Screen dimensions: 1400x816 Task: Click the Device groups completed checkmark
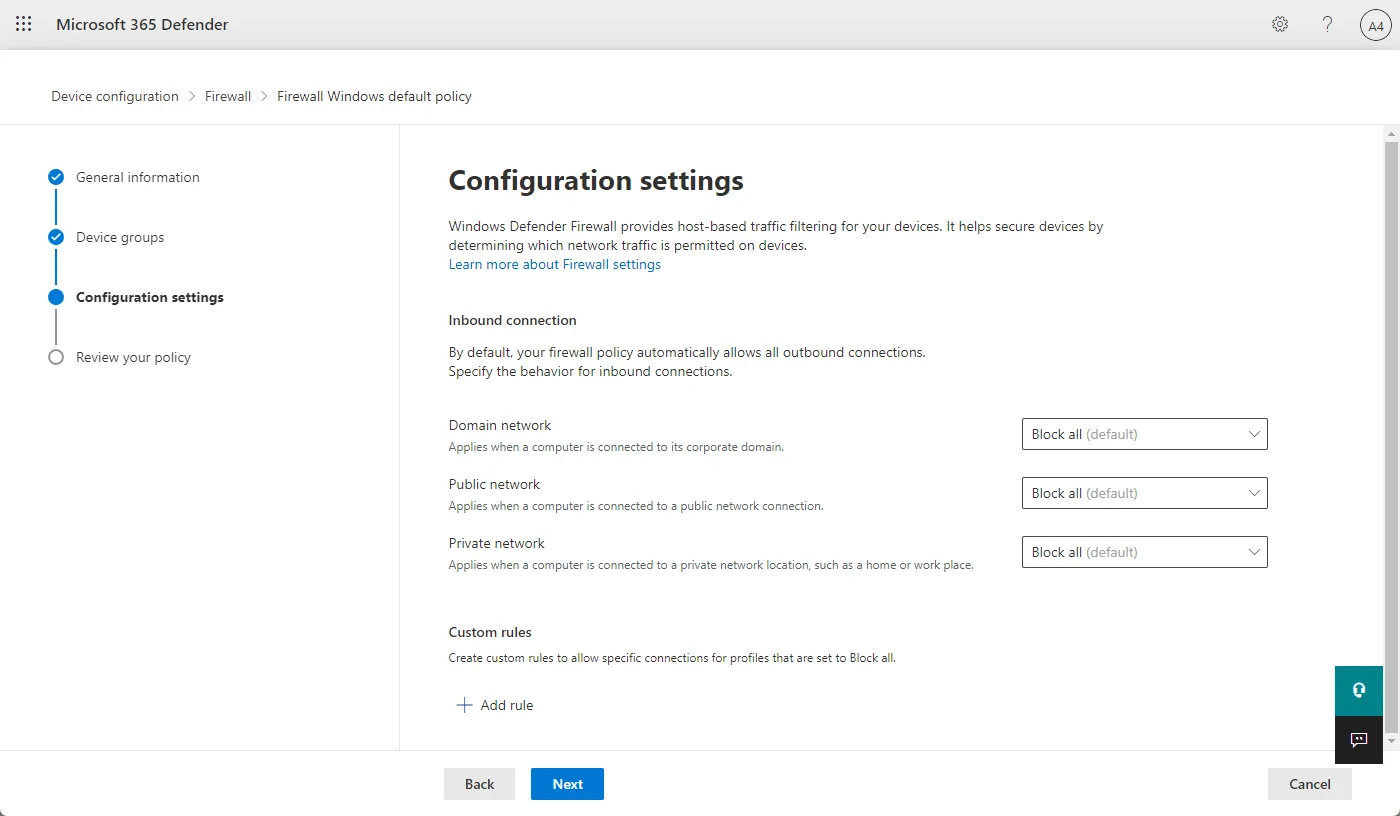click(x=56, y=237)
